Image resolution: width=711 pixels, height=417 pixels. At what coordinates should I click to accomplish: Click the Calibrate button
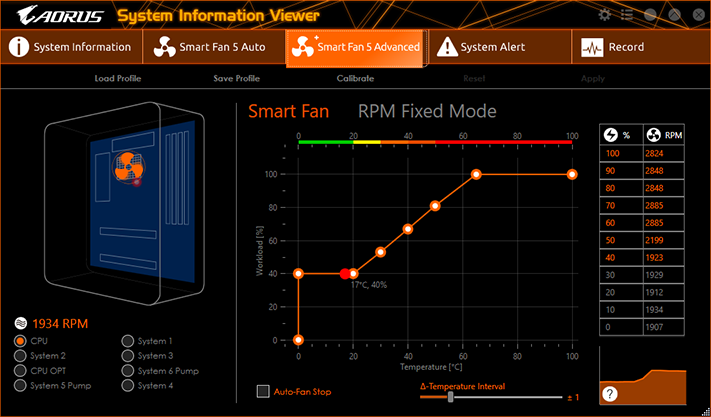(355, 78)
